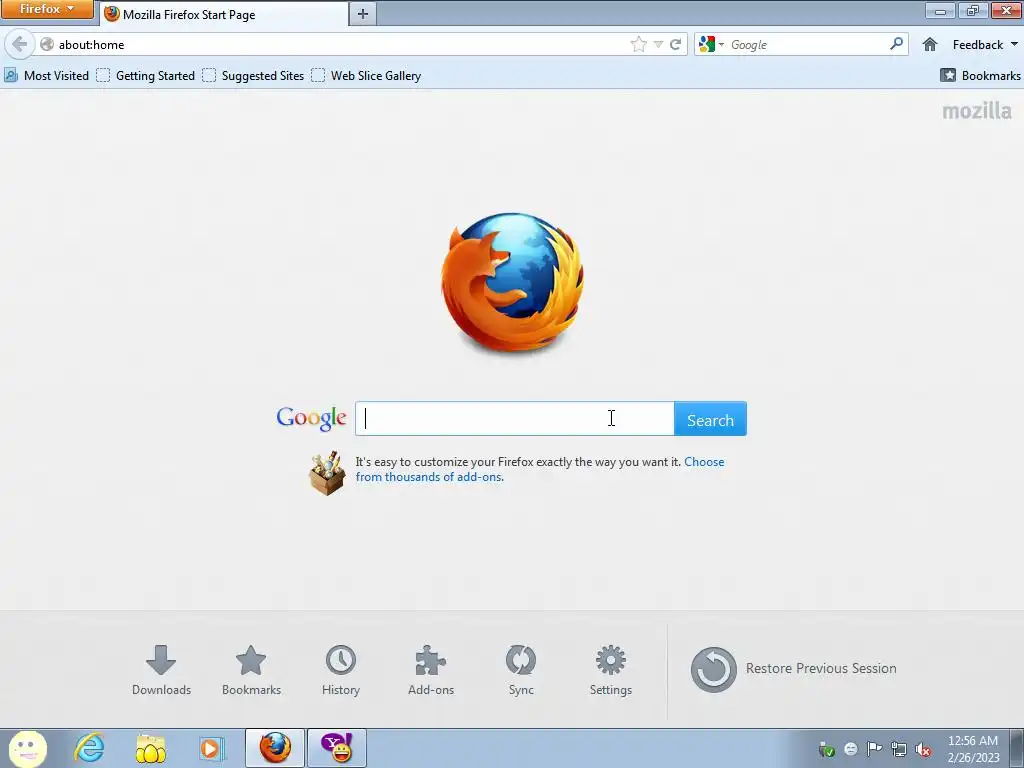
Task: Reload the page using the refresh icon
Action: pyautogui.click(x=675, y=44)
